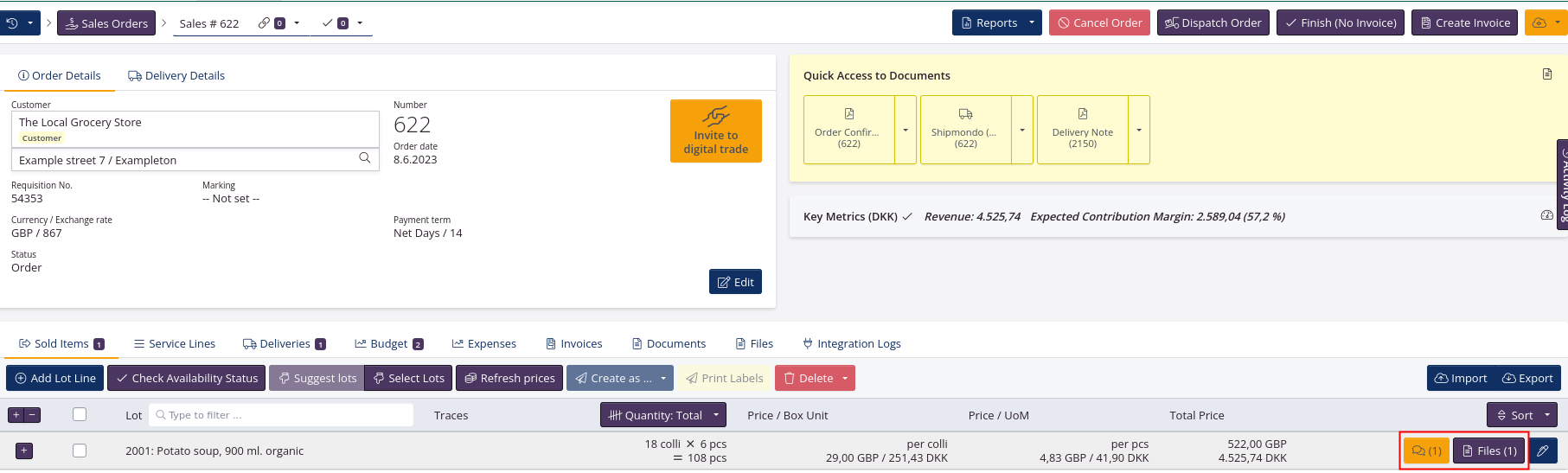This screenshot has height=473, width=1568.
Task: Expand the Potato soup row with plus
Action: [24, 451]
